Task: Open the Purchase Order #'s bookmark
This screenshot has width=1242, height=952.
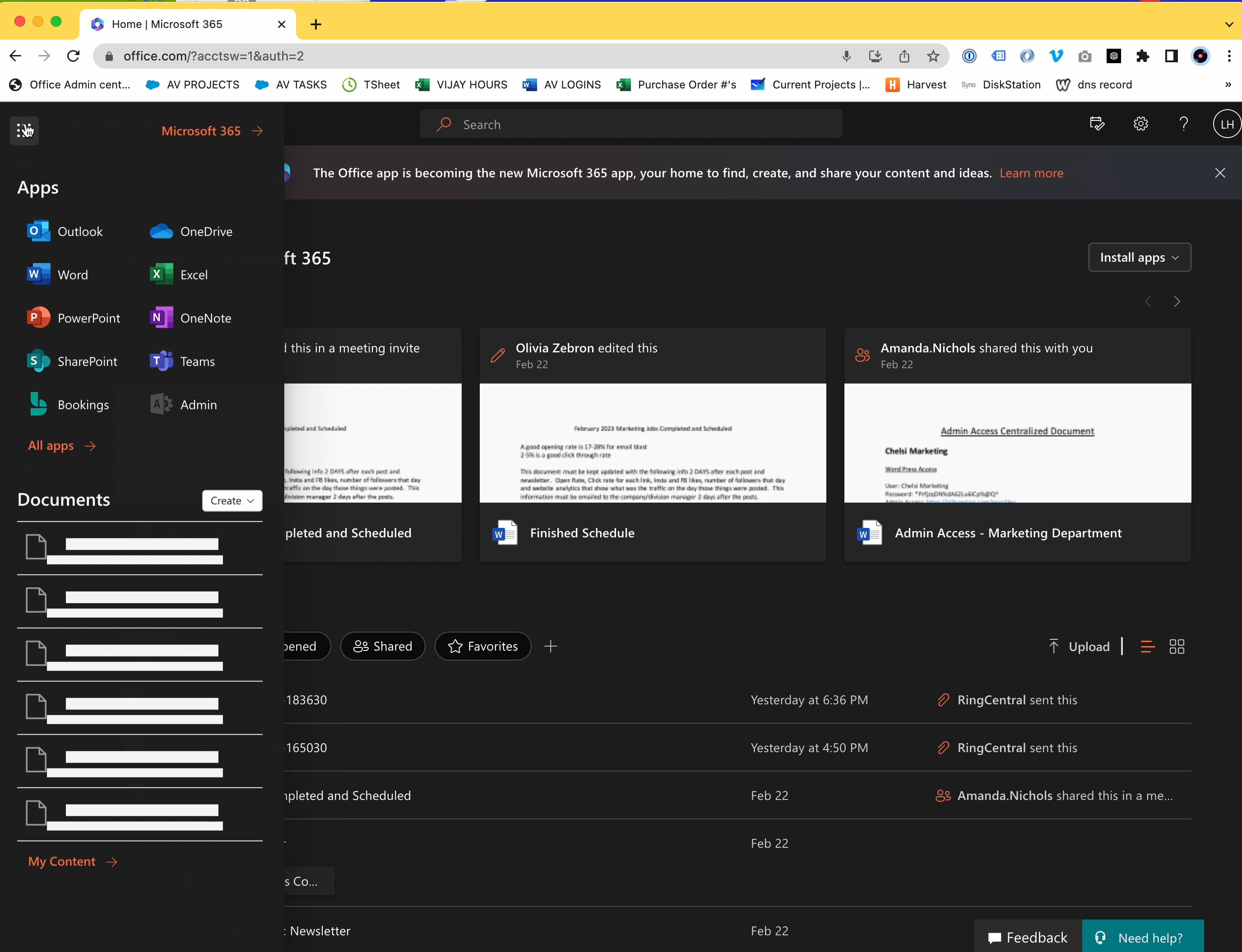Action: tap(676, 84)
